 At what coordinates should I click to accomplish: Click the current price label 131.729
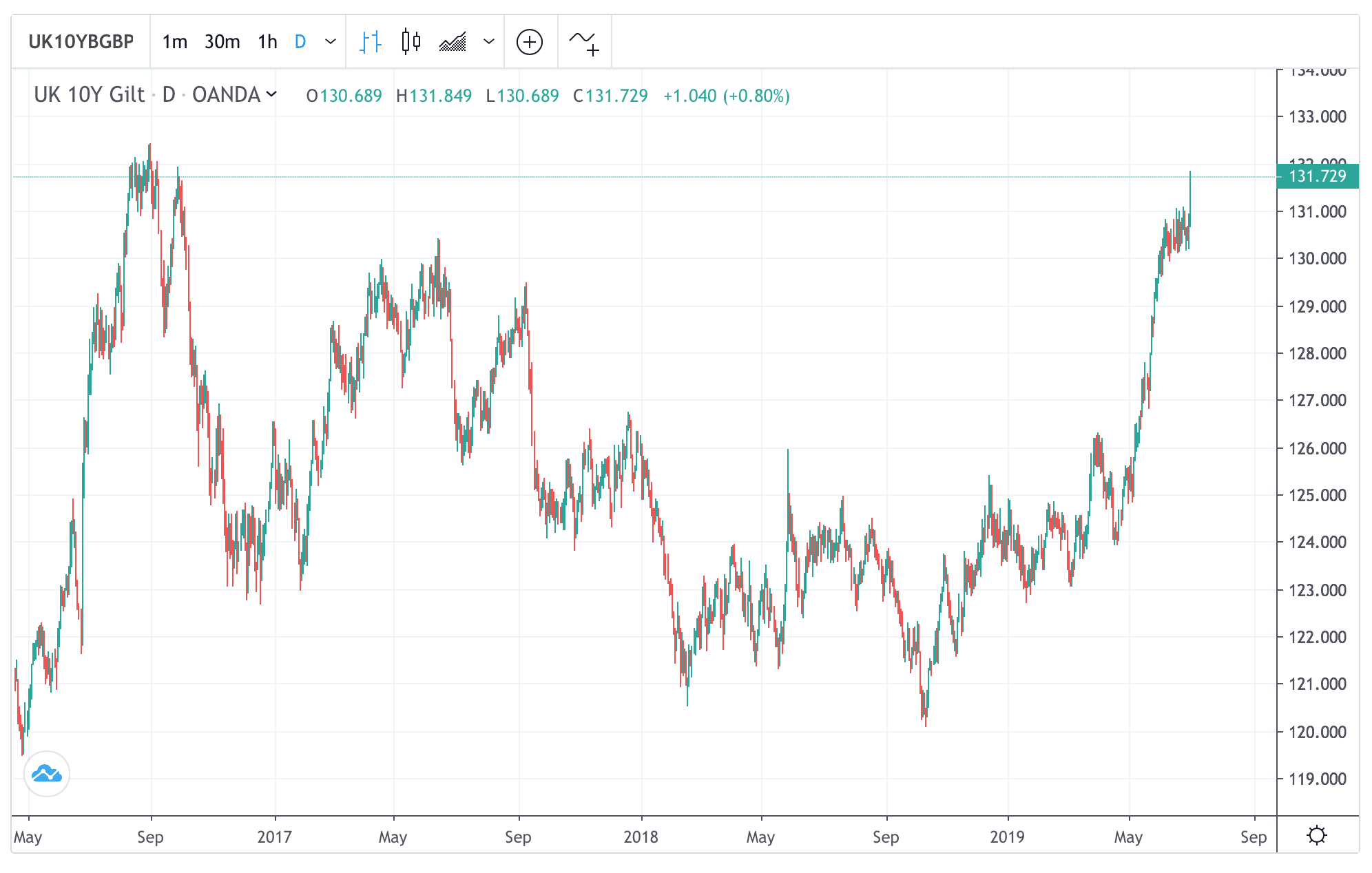pyautogui.click(x=1318, y=176)
